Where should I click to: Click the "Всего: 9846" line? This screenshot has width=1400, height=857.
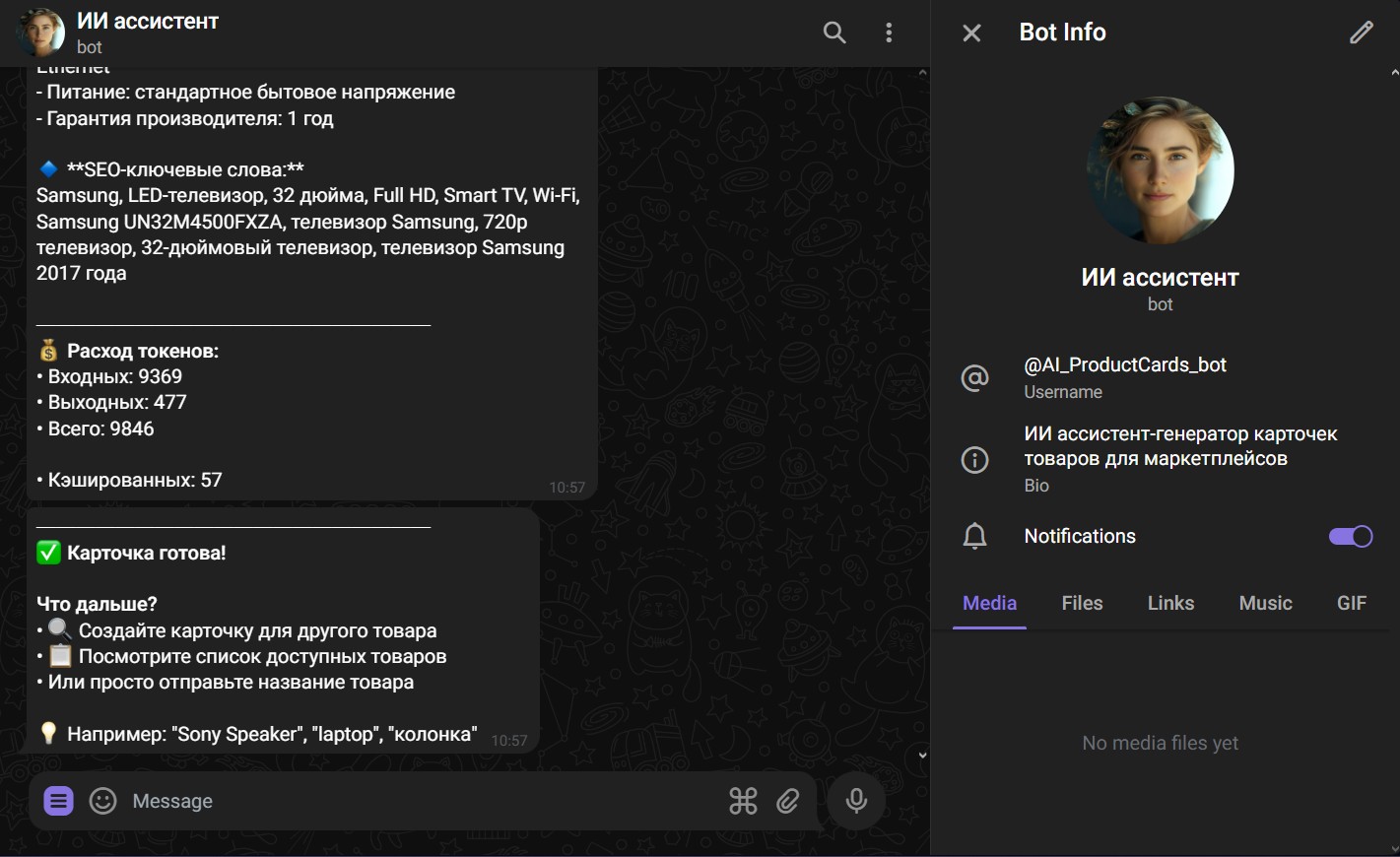pyautogui.click(x=96, y=428)
